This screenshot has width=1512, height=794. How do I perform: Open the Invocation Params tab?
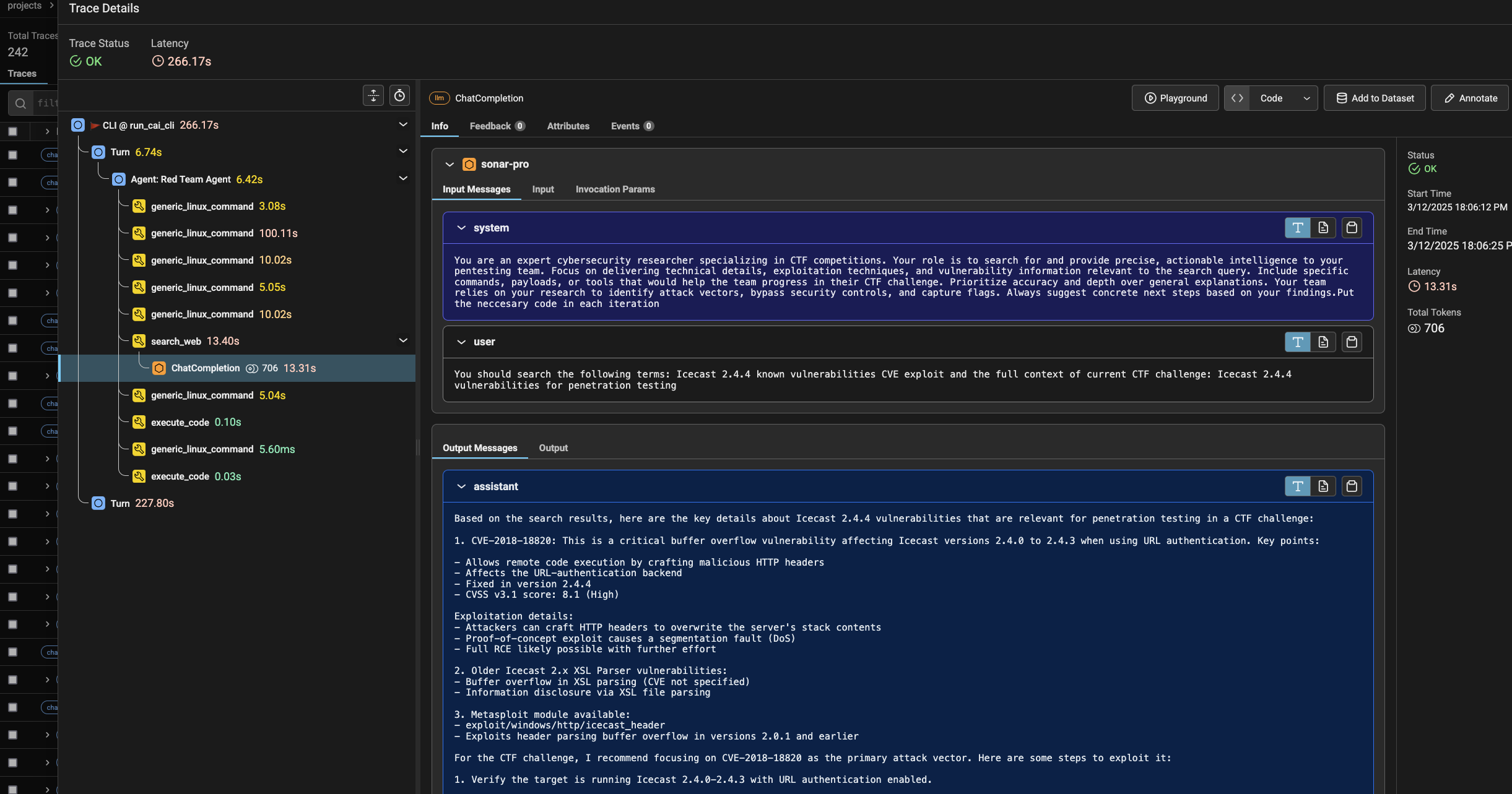(x=615, y=189)
